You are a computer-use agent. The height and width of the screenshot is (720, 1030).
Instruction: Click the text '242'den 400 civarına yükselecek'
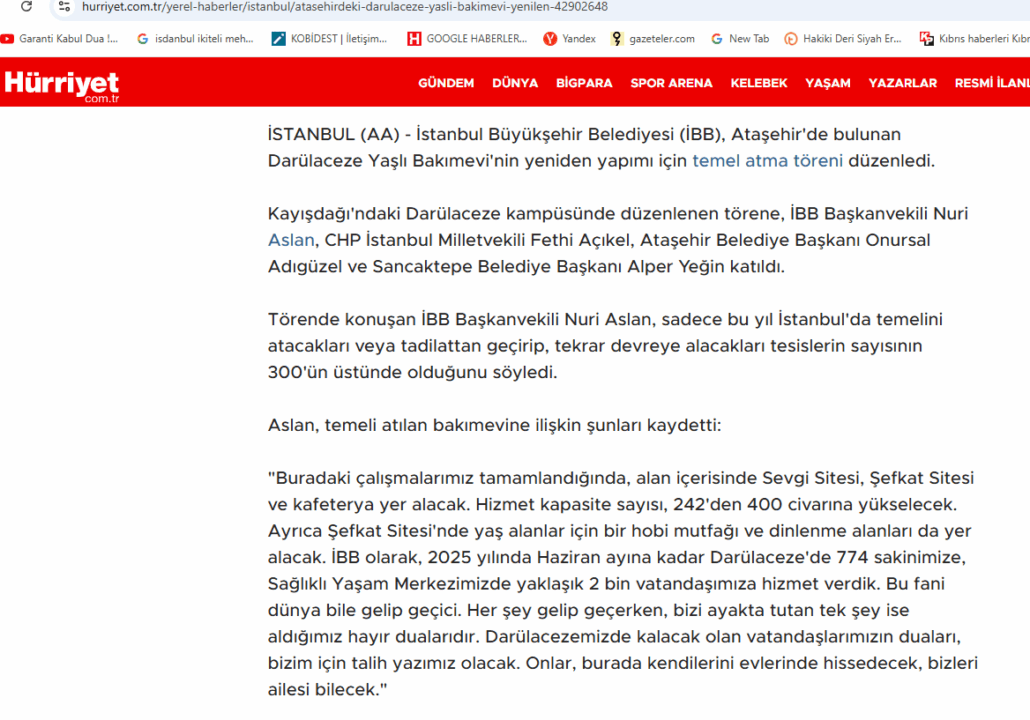click(815, 505)
